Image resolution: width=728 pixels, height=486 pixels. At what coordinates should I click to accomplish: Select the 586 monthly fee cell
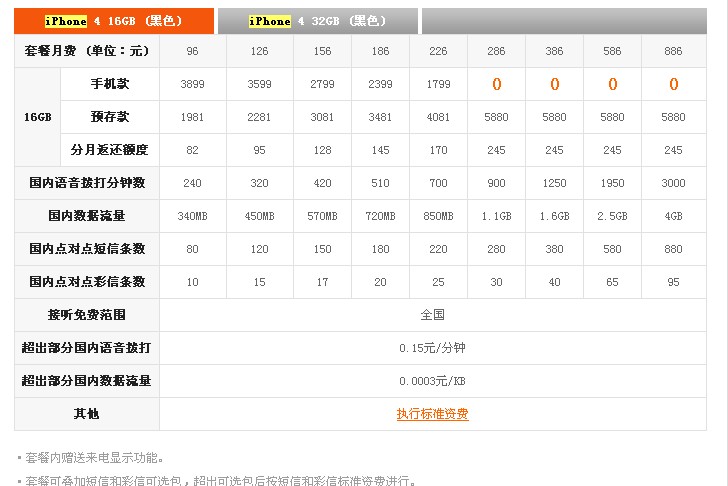tap(612, 51)
